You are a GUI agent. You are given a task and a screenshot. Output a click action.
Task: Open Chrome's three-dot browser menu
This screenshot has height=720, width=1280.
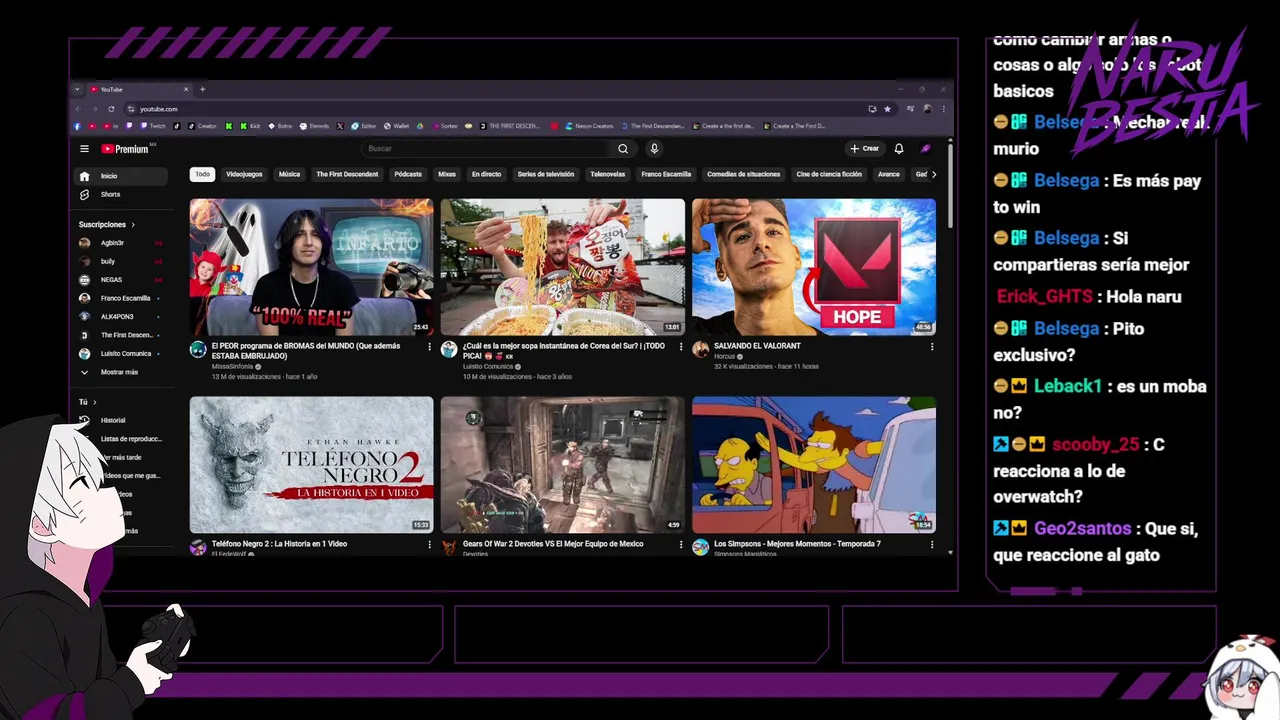pyautogui.click(x=943, y=109)
